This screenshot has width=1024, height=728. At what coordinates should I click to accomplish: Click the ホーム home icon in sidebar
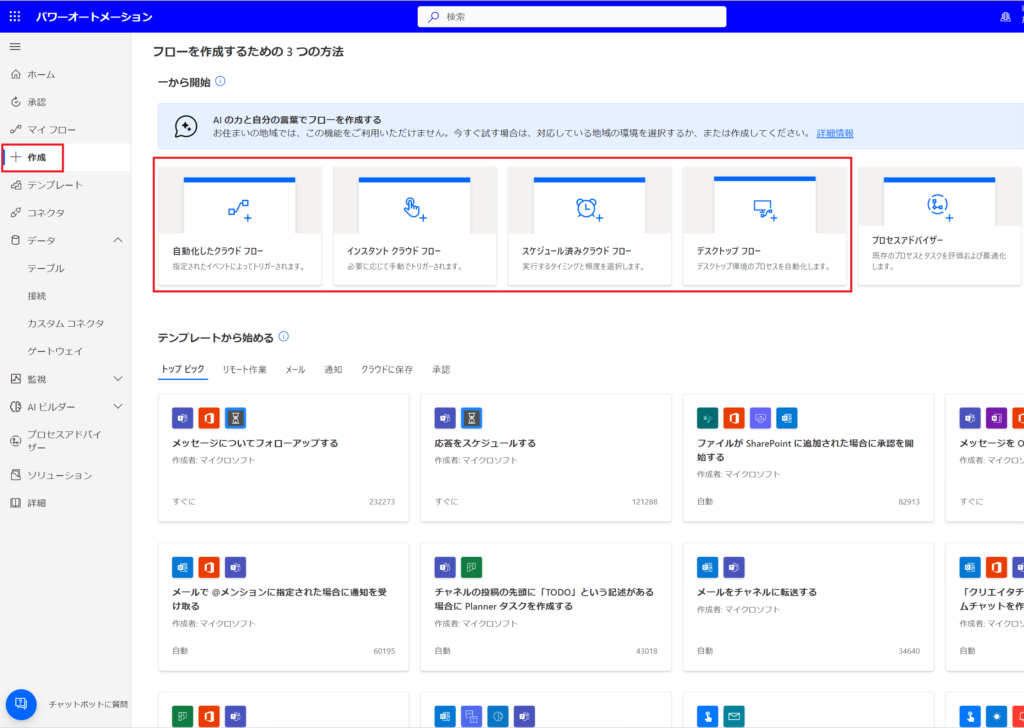[x=15, y=74]
